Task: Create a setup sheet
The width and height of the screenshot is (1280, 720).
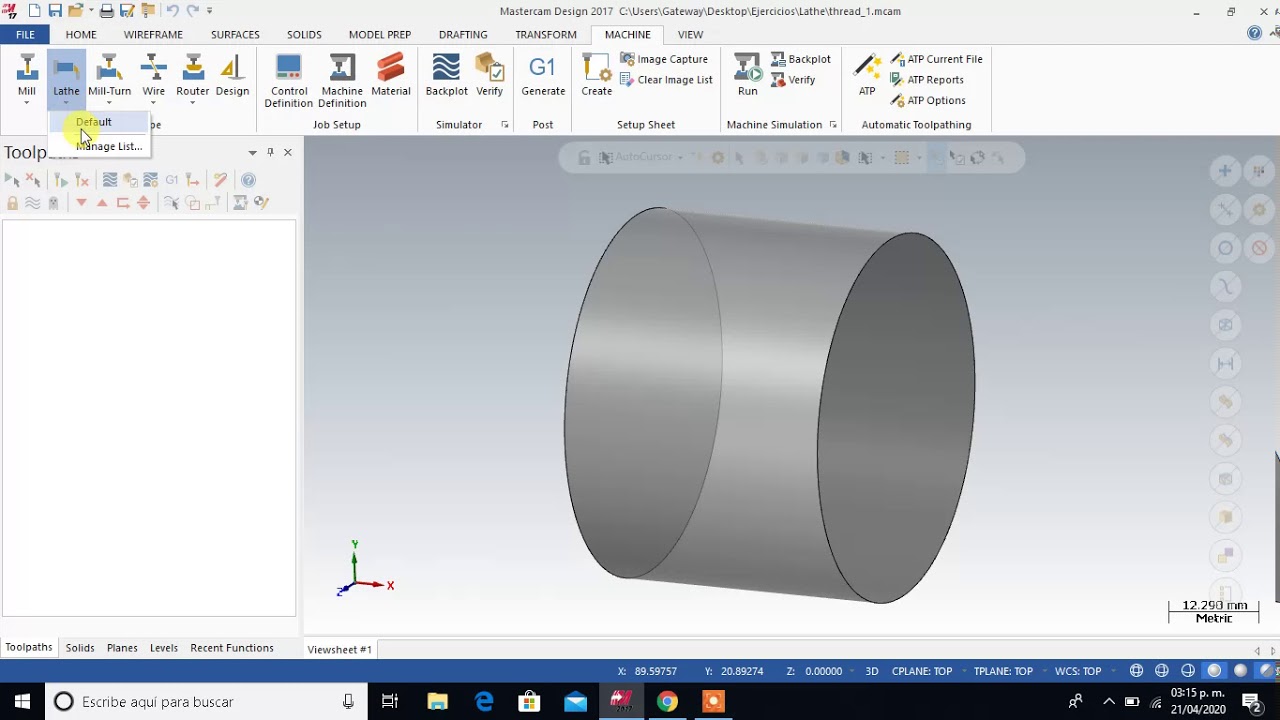Action: pos(597,77)
